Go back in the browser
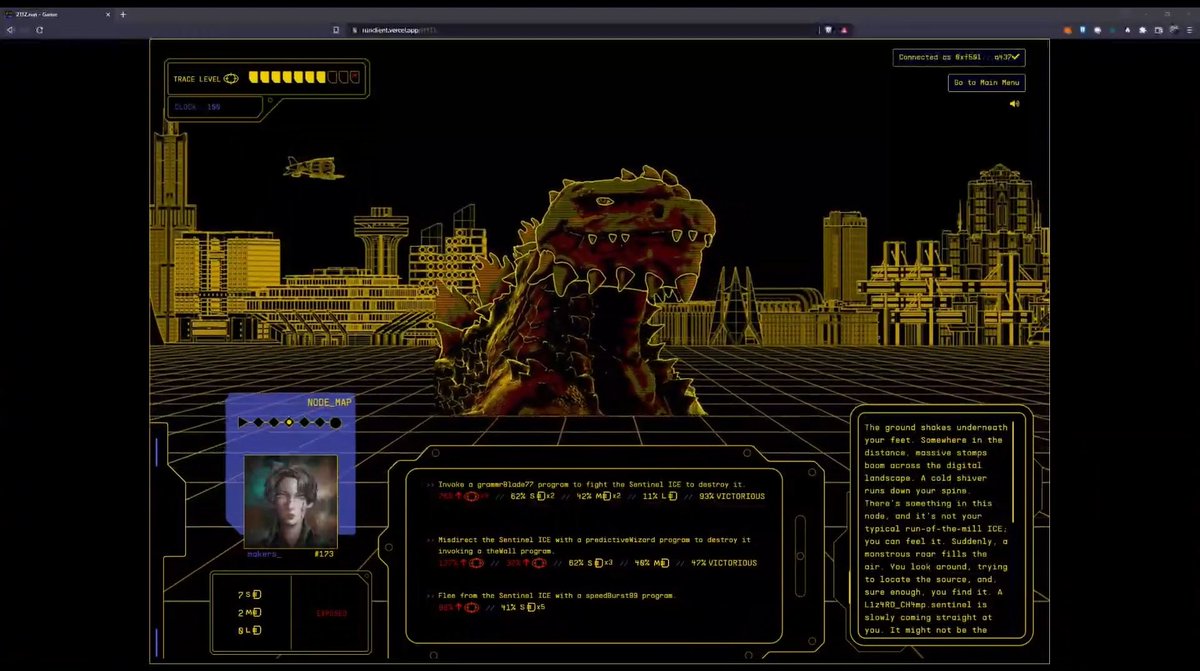The image size is (1200, 671). 10,30
